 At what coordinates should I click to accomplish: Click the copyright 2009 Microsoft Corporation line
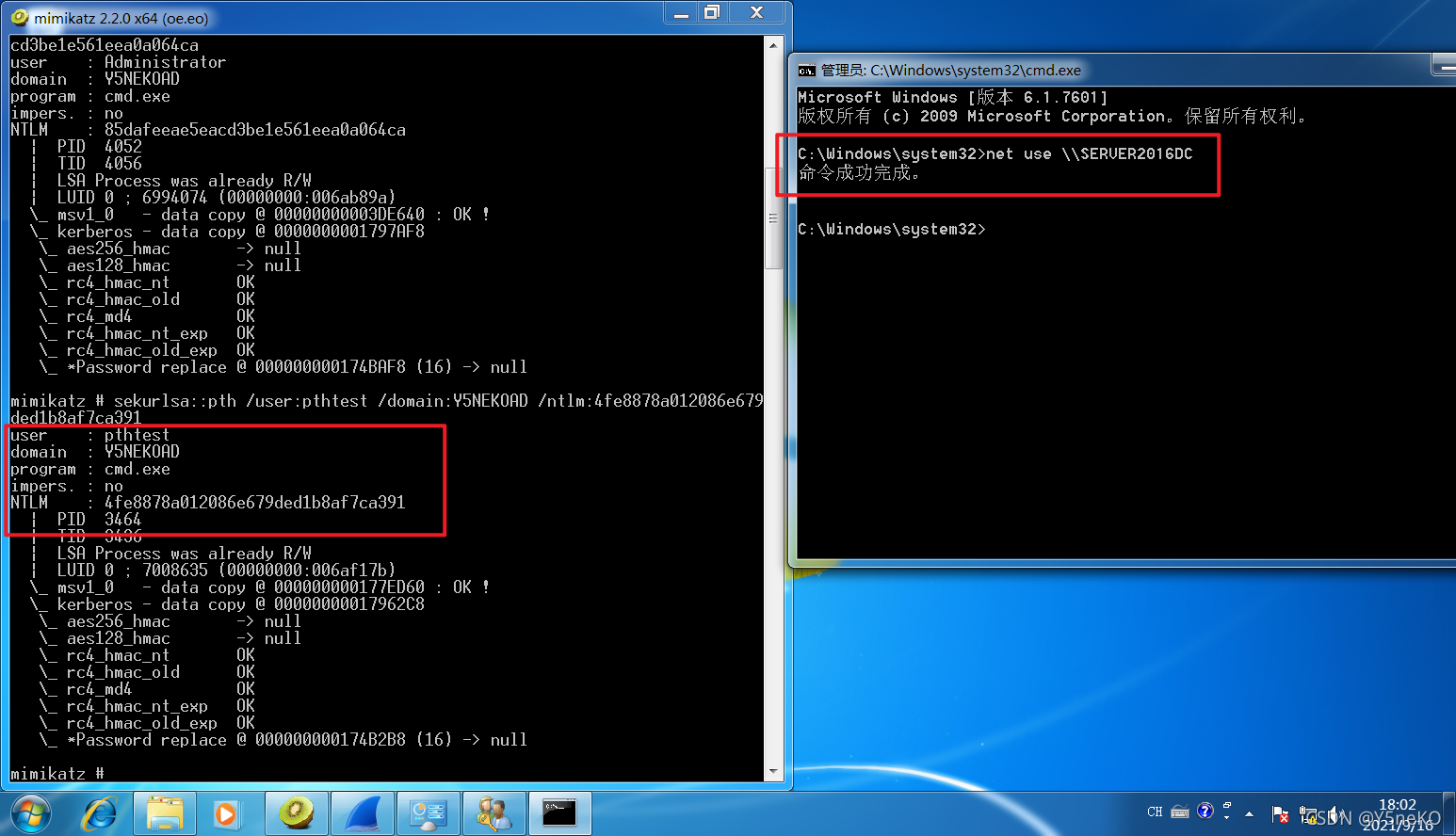coord(1052,117)
